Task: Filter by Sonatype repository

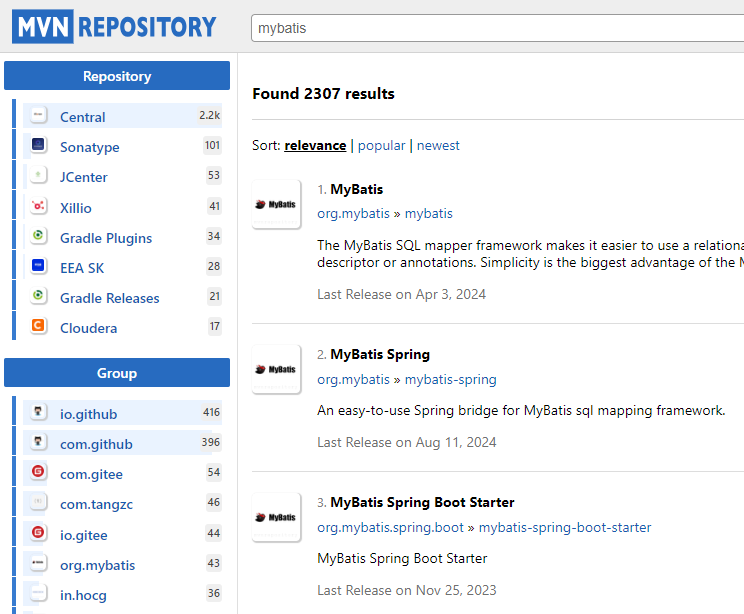Action: coord(90,147)
